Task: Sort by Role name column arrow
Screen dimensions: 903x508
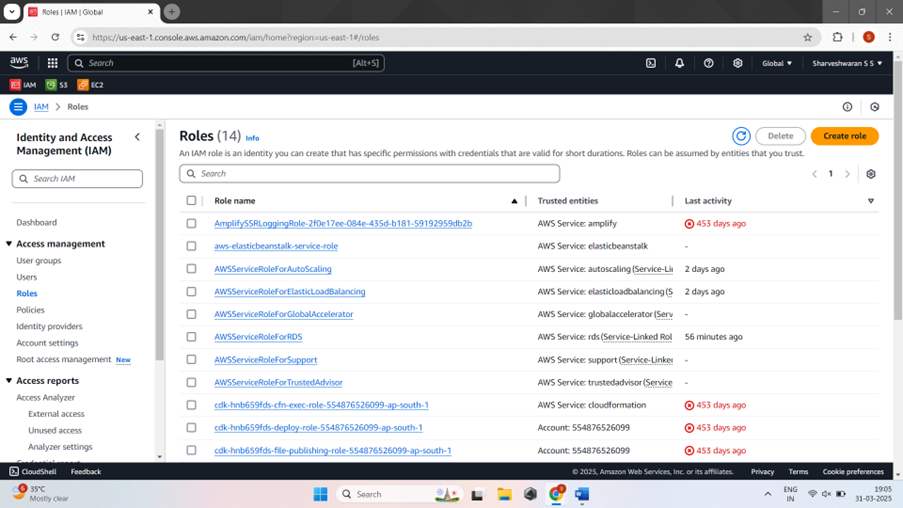Action: click(x=514, y=201)
